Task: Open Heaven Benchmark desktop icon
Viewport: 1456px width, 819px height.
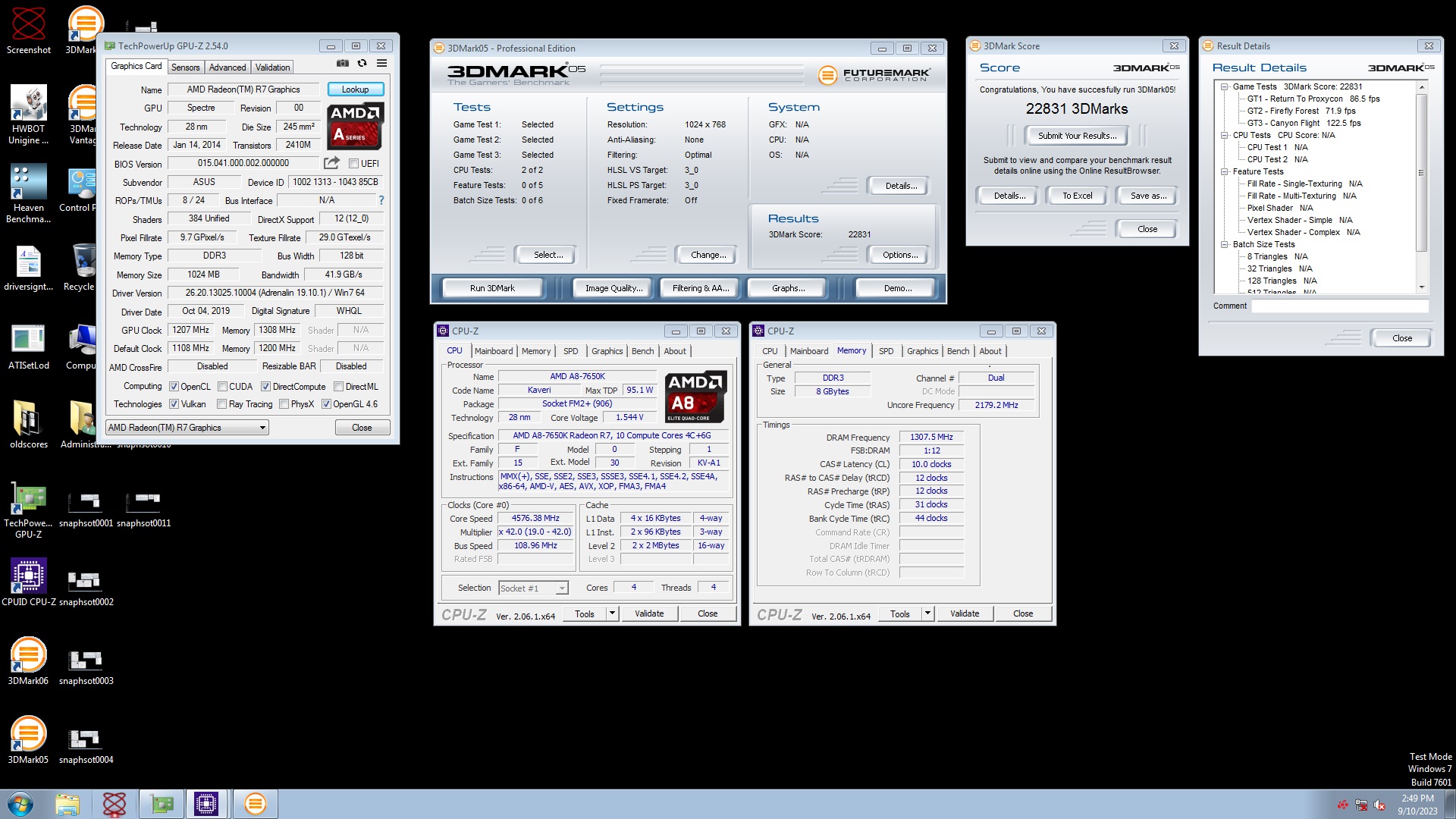Action: pos(29,194)
